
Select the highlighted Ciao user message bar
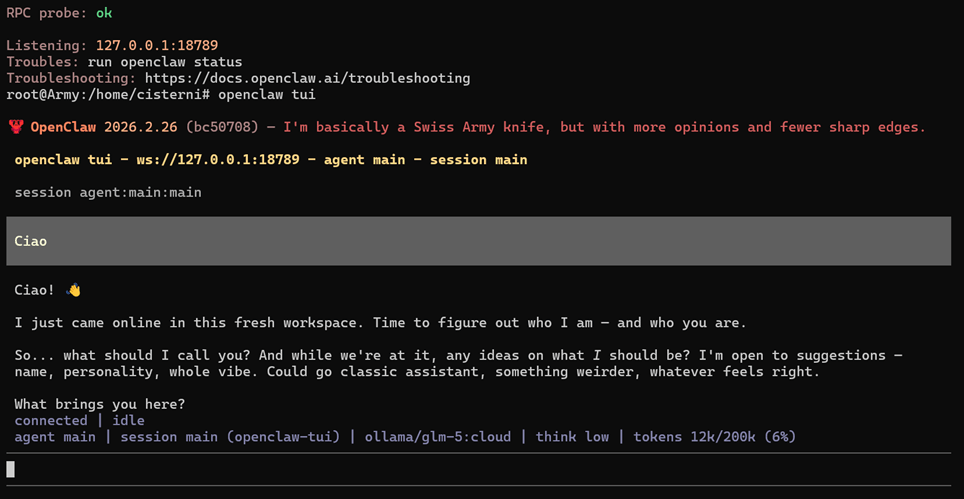point(478,241)
